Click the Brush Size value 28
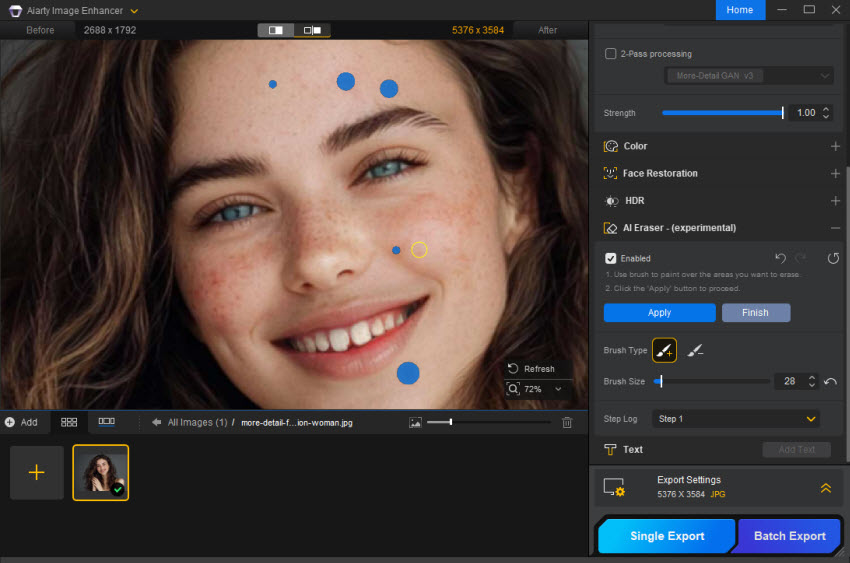850x563 pixels. (x=789, y=381)
